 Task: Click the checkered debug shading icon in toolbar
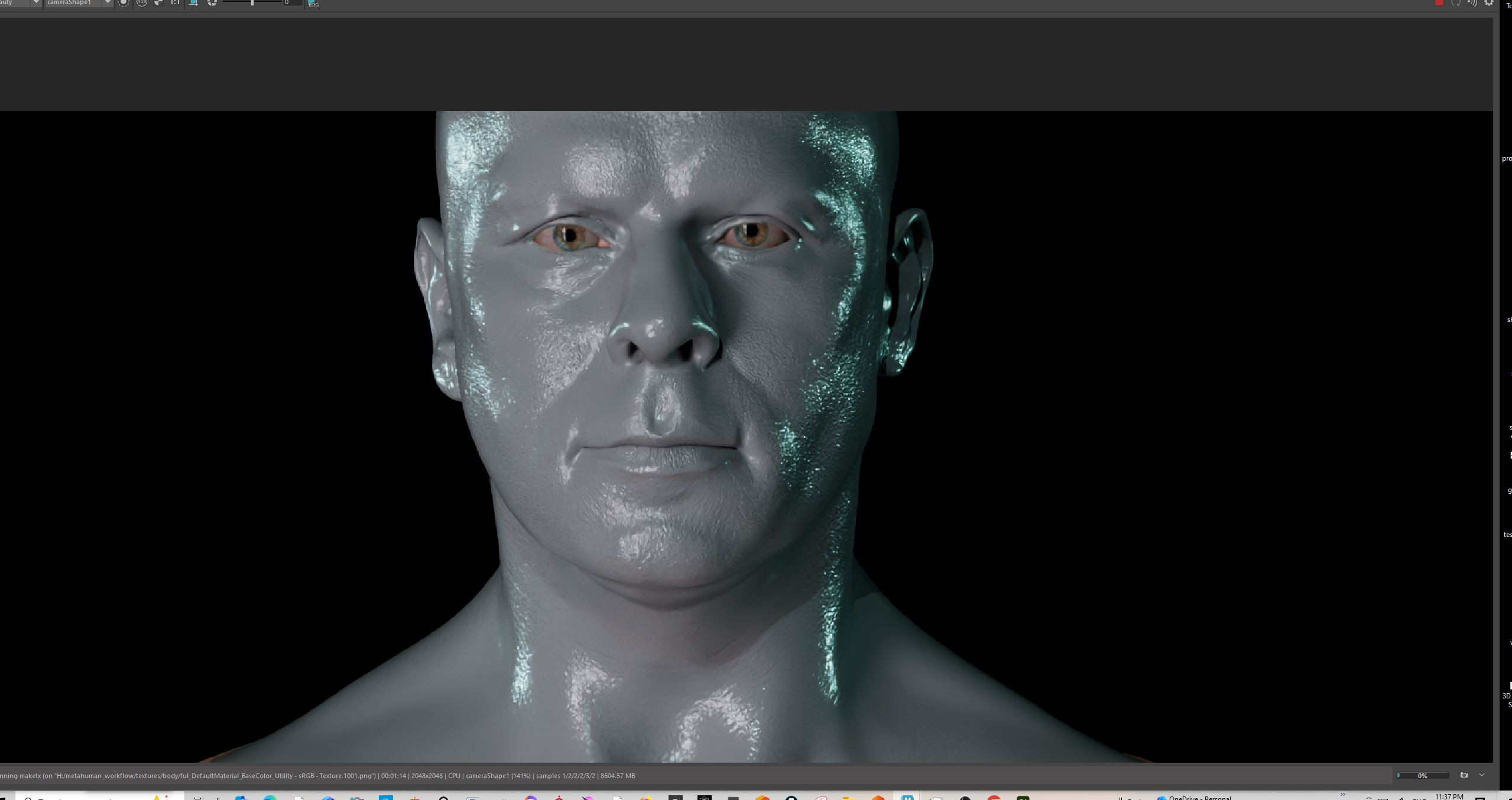pyautogui.click(x=158, y=4)
